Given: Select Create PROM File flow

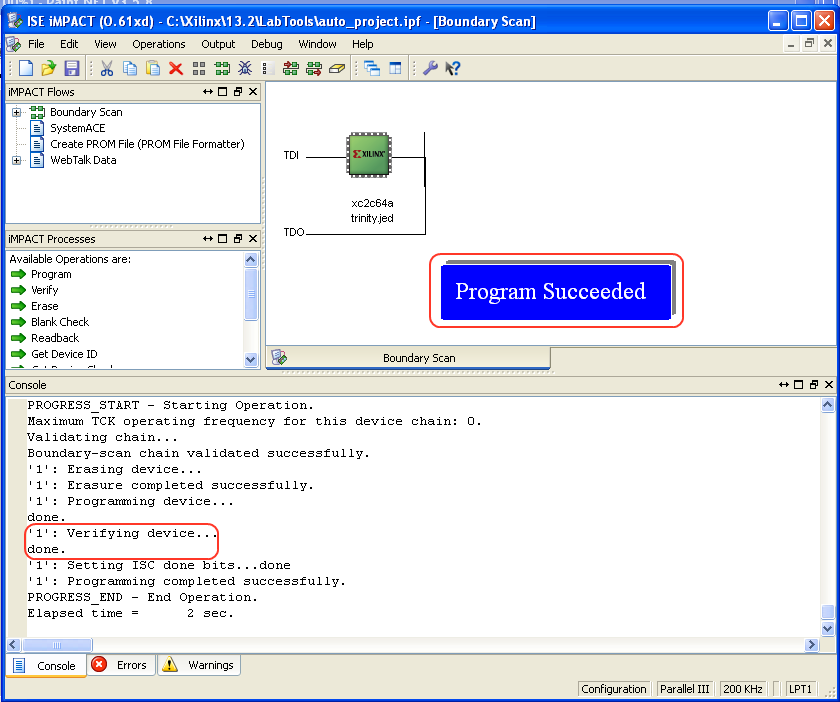Looking at the screenshot, I should tap(147, 144).
